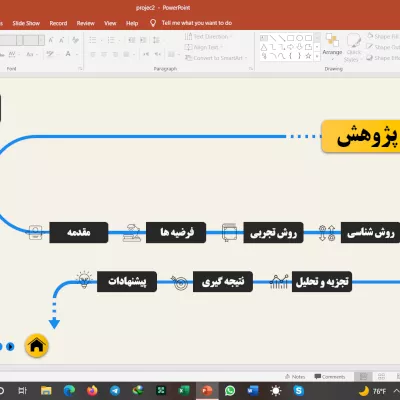Screen dimensions: 400x400
Task: Switch to Slide Sorter view
Action: (381, 377)
